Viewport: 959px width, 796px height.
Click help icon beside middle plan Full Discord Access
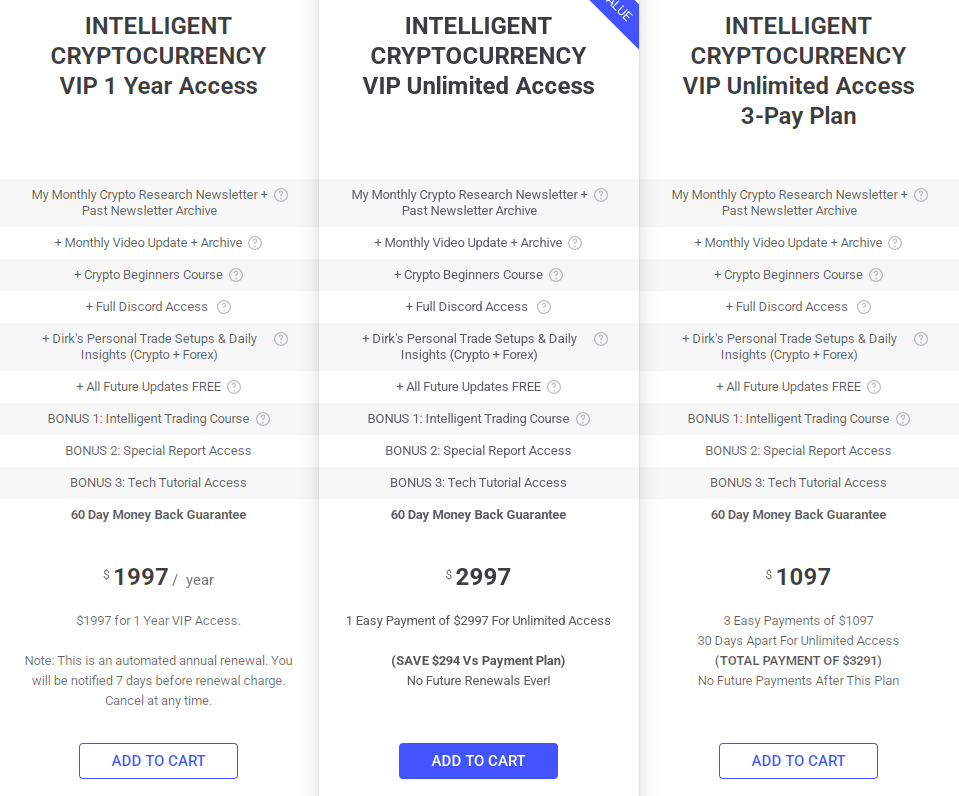(544, 307)
